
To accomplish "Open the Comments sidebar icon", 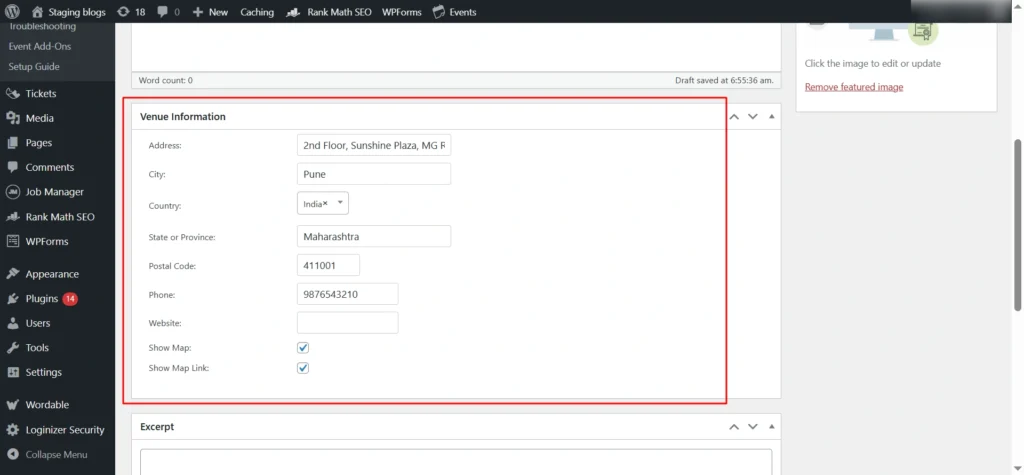I will pyautogui.click(x=12, y=167).
